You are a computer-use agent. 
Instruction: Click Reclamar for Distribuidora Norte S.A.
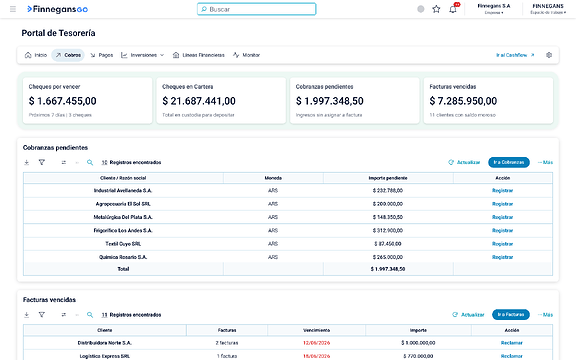pyautogui.click(x=512, y=343)
